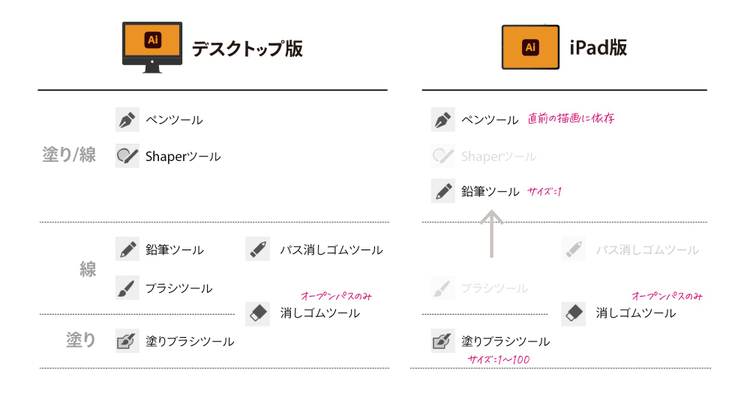Select the desktop Eraser tool icon
Image resolution: width=750 pixels, height=400 pixels.
[x=258, y=313]
